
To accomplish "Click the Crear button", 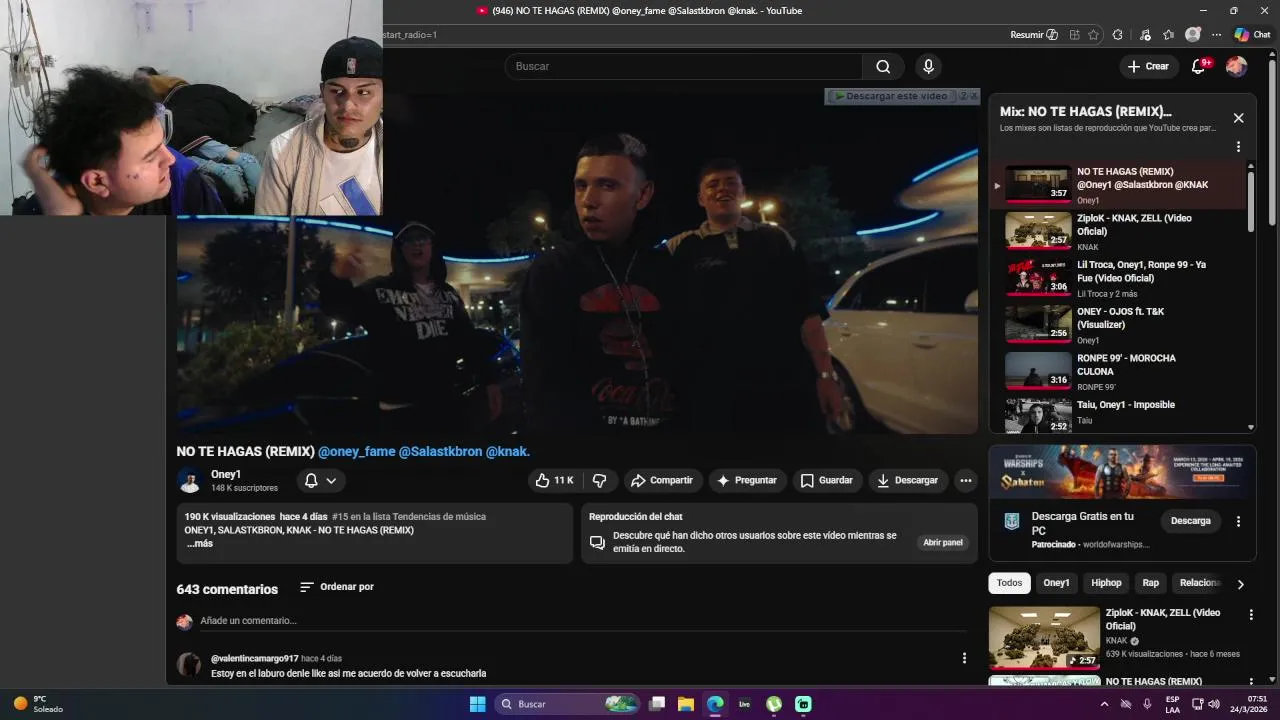I will pyautogui.click(x=1148, y=66).
